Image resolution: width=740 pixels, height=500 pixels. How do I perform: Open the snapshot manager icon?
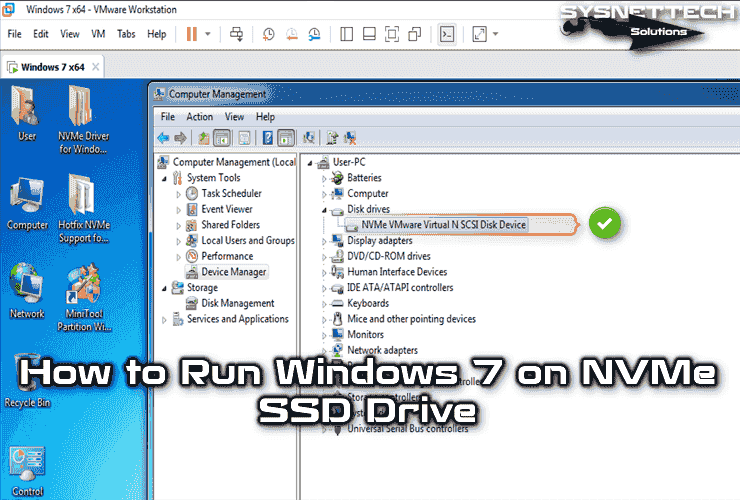click(314, 34)
